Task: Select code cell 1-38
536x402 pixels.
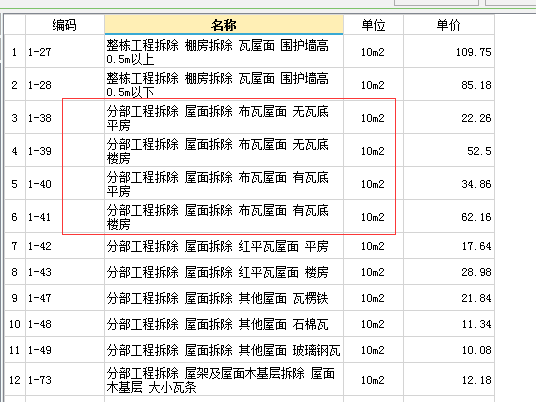Action: pos(65,118)
